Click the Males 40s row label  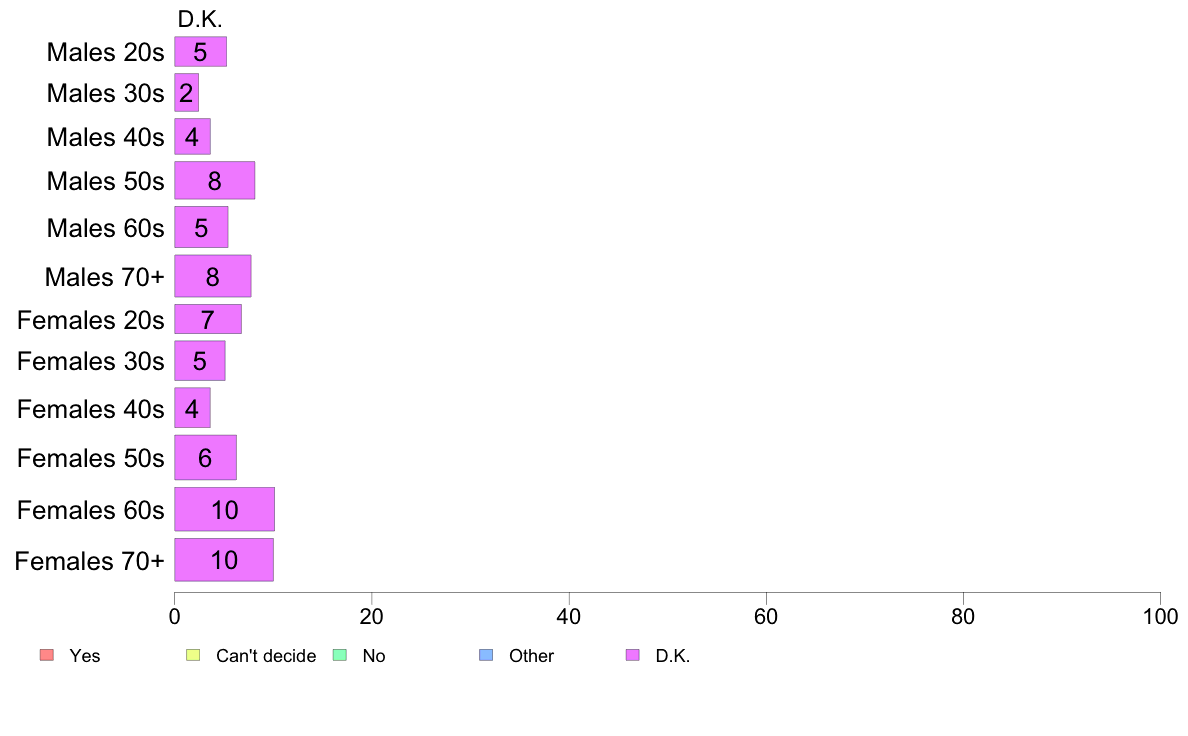[105, 137]
